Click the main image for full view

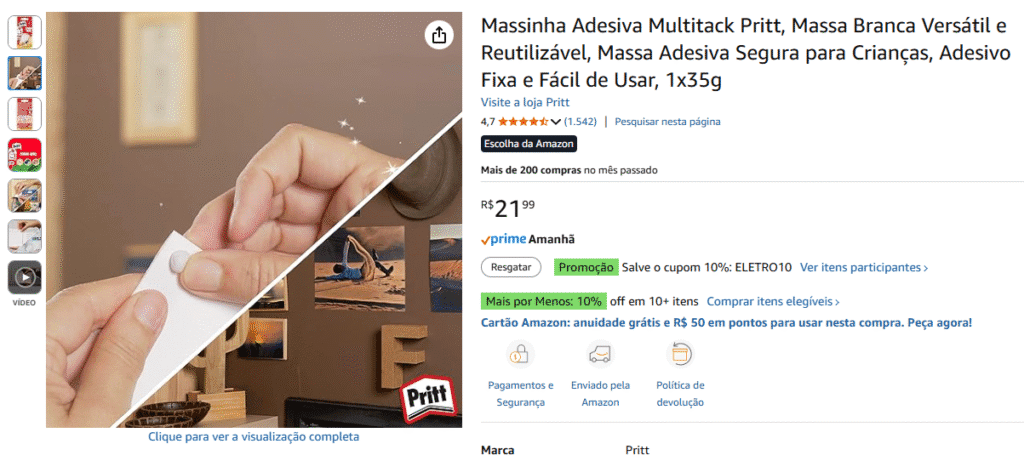pyautogui.click(x=254, y=220)
